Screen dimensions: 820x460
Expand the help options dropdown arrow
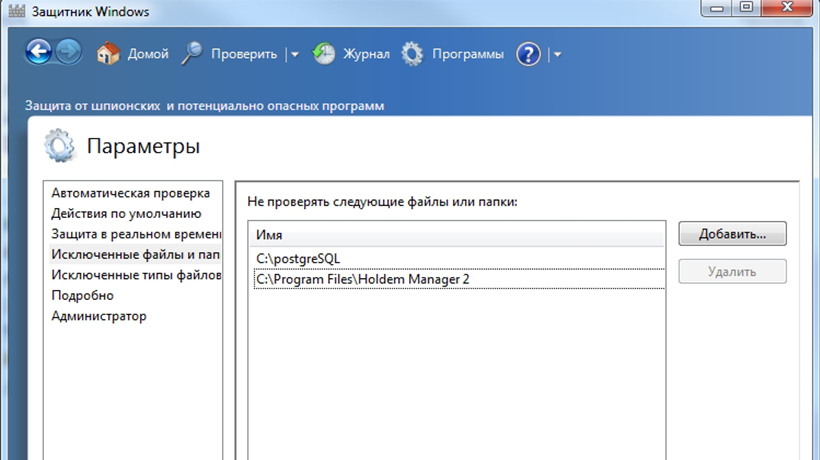[x=557, y=54]
